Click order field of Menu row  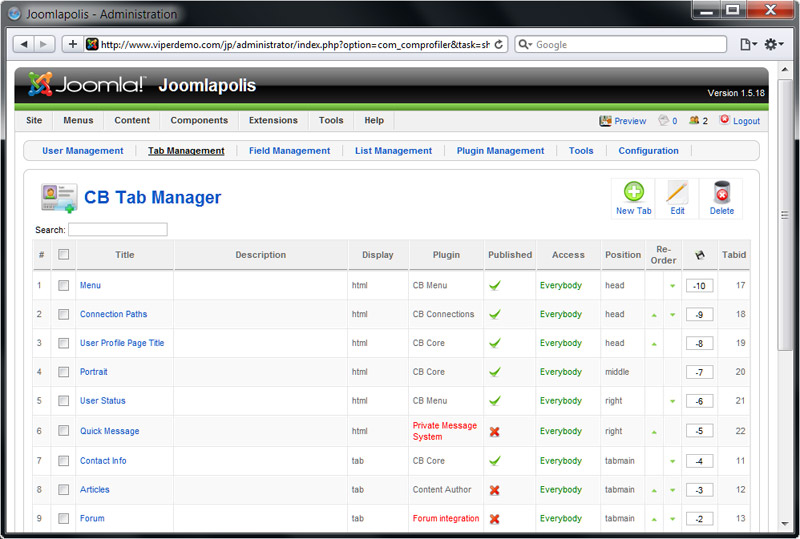click(x=699, y=286)
